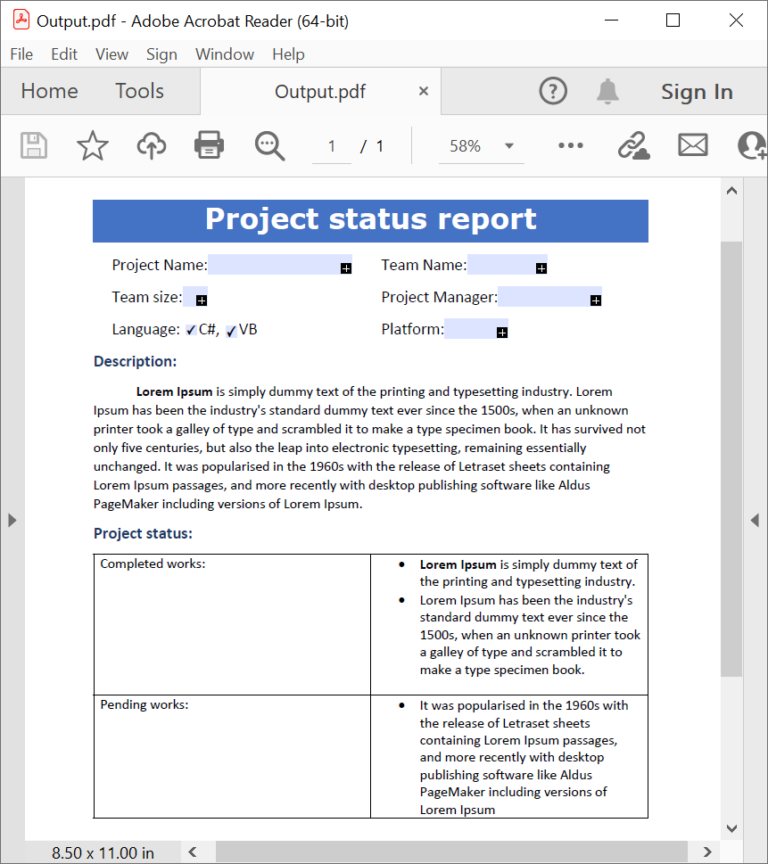The image size is (768, 864).
Task: Expand the right tools pane arrow
Action: [x=756, y=520]
